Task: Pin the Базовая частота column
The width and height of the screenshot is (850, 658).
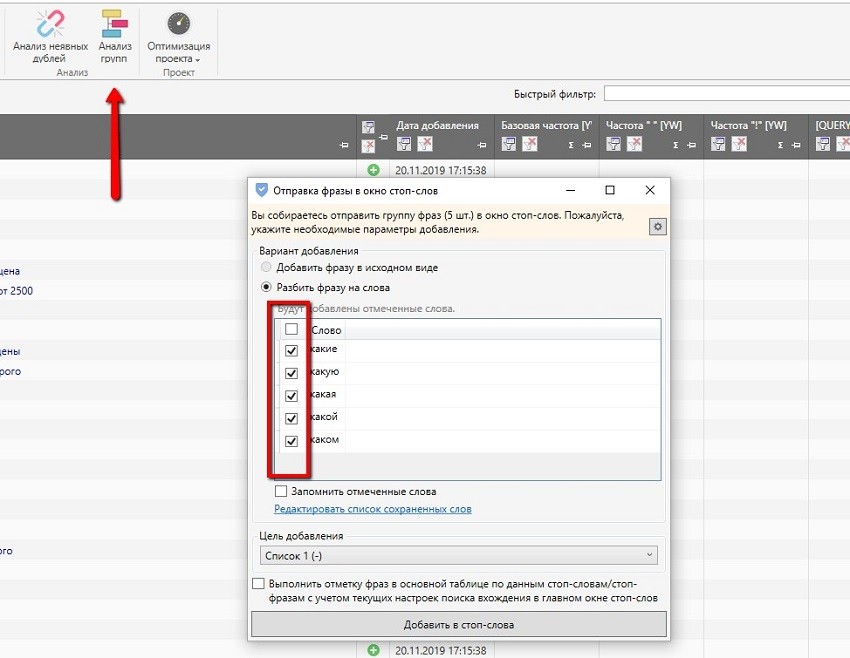Action: coord(587,145)
